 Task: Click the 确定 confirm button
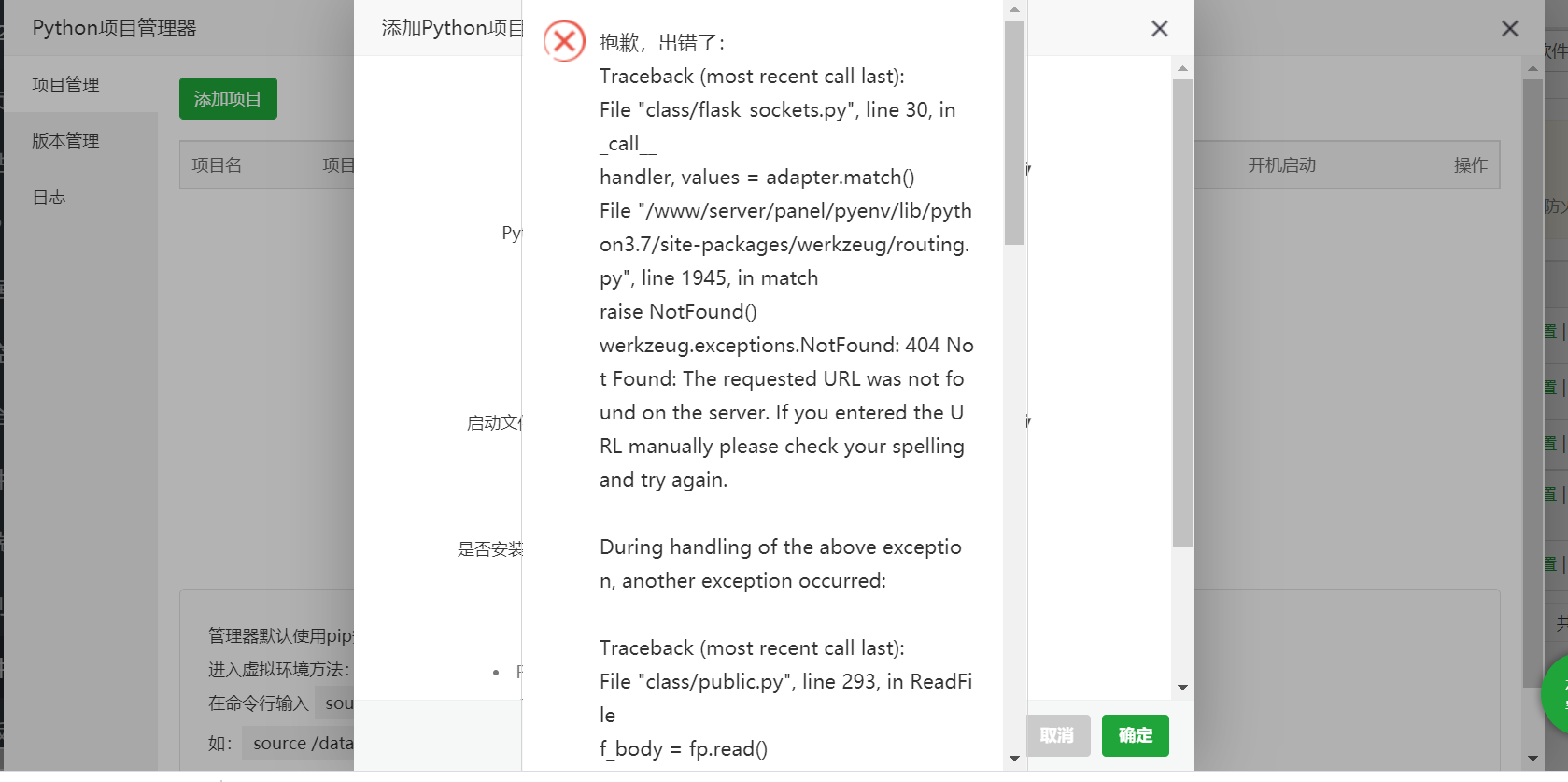(1135, 735)
